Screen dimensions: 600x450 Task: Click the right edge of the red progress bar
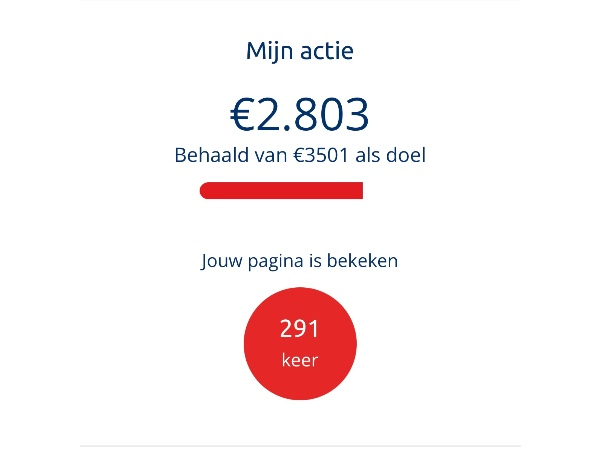pyautogui.click(x=359, y=191)
